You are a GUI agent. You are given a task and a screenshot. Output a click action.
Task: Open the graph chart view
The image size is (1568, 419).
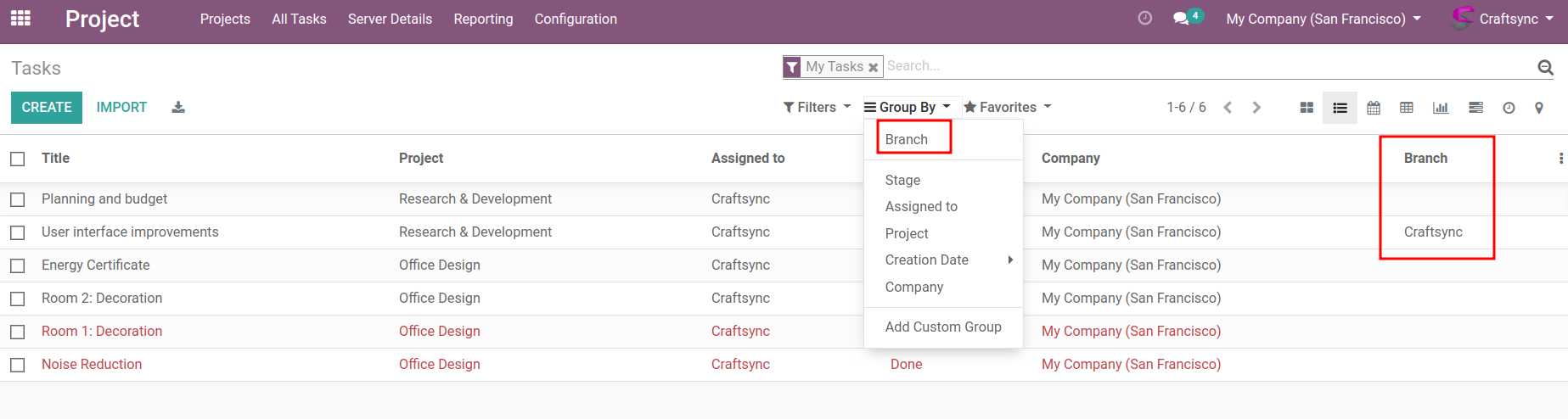pyautogui.click(x=1441, y=108)
